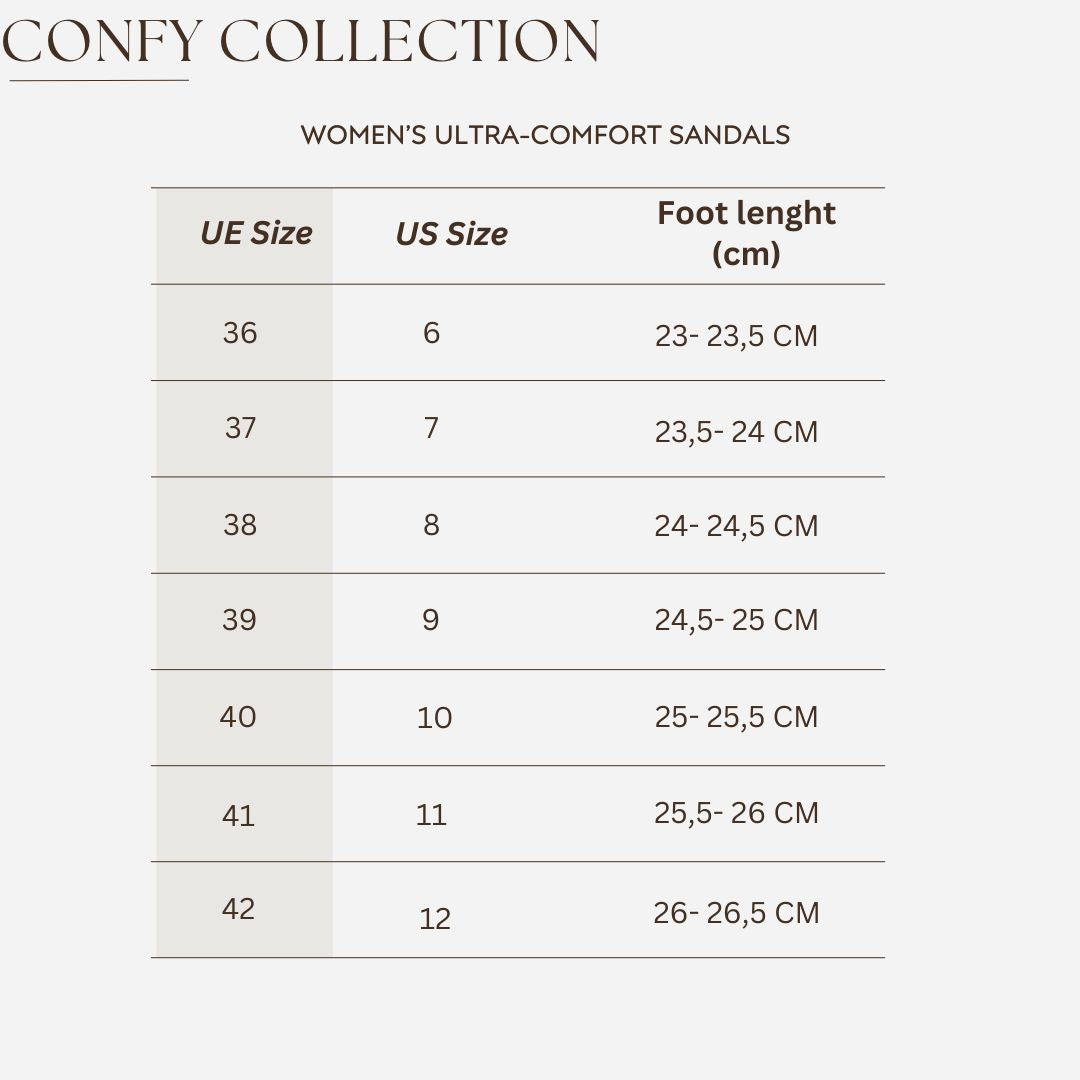
Task: Click UE size 42 cell
Action: [x=238, y=909]
